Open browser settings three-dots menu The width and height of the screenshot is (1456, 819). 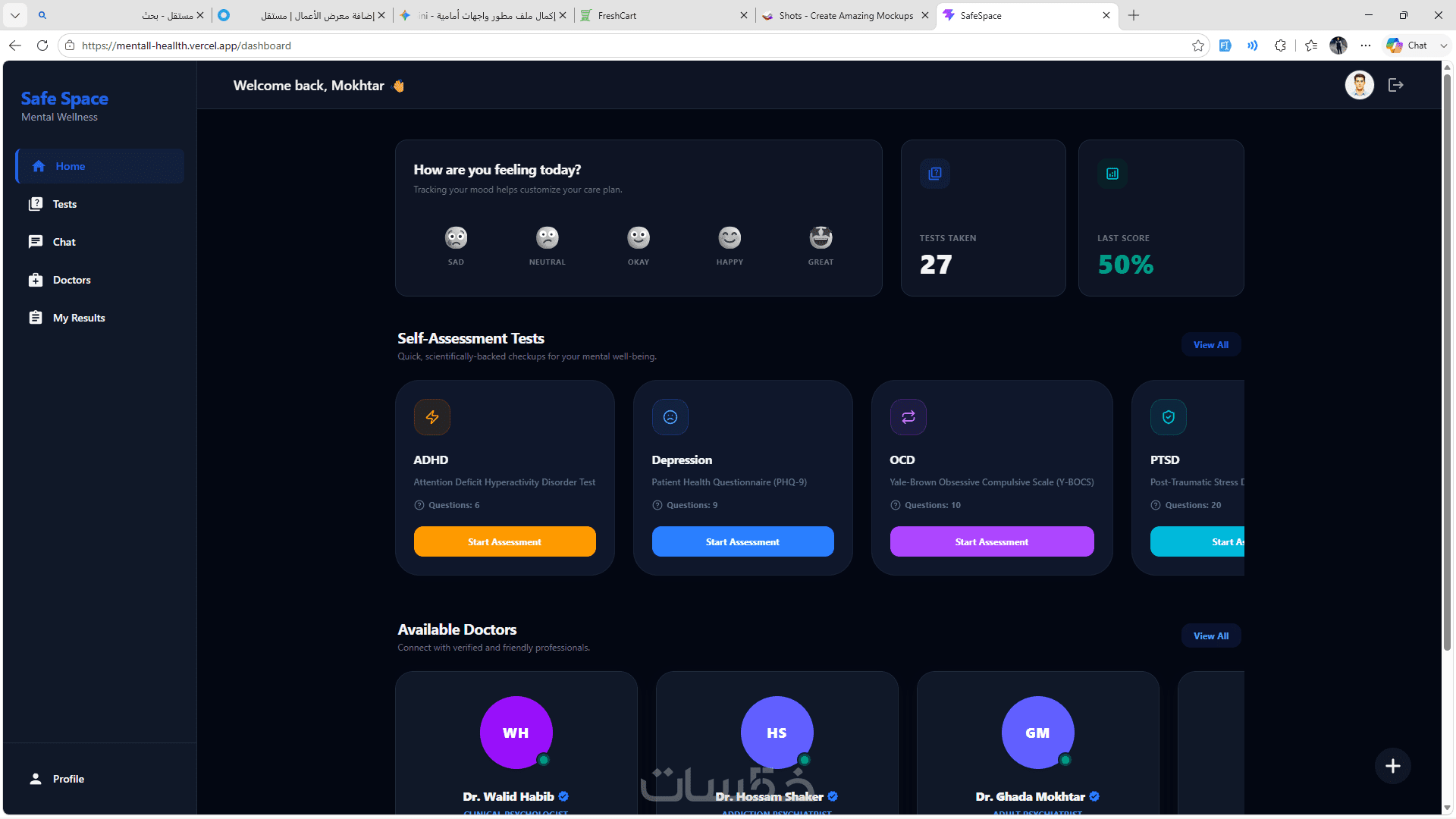(1366, 45)
